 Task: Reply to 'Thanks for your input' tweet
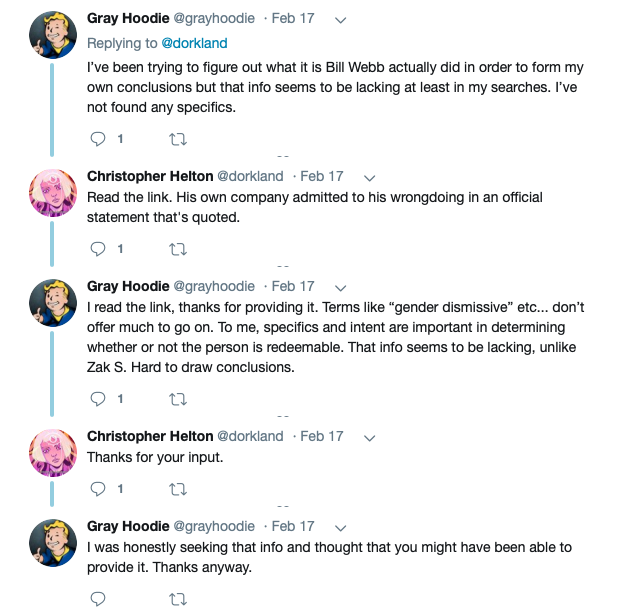pyautogui.click(x=98, y=489)
